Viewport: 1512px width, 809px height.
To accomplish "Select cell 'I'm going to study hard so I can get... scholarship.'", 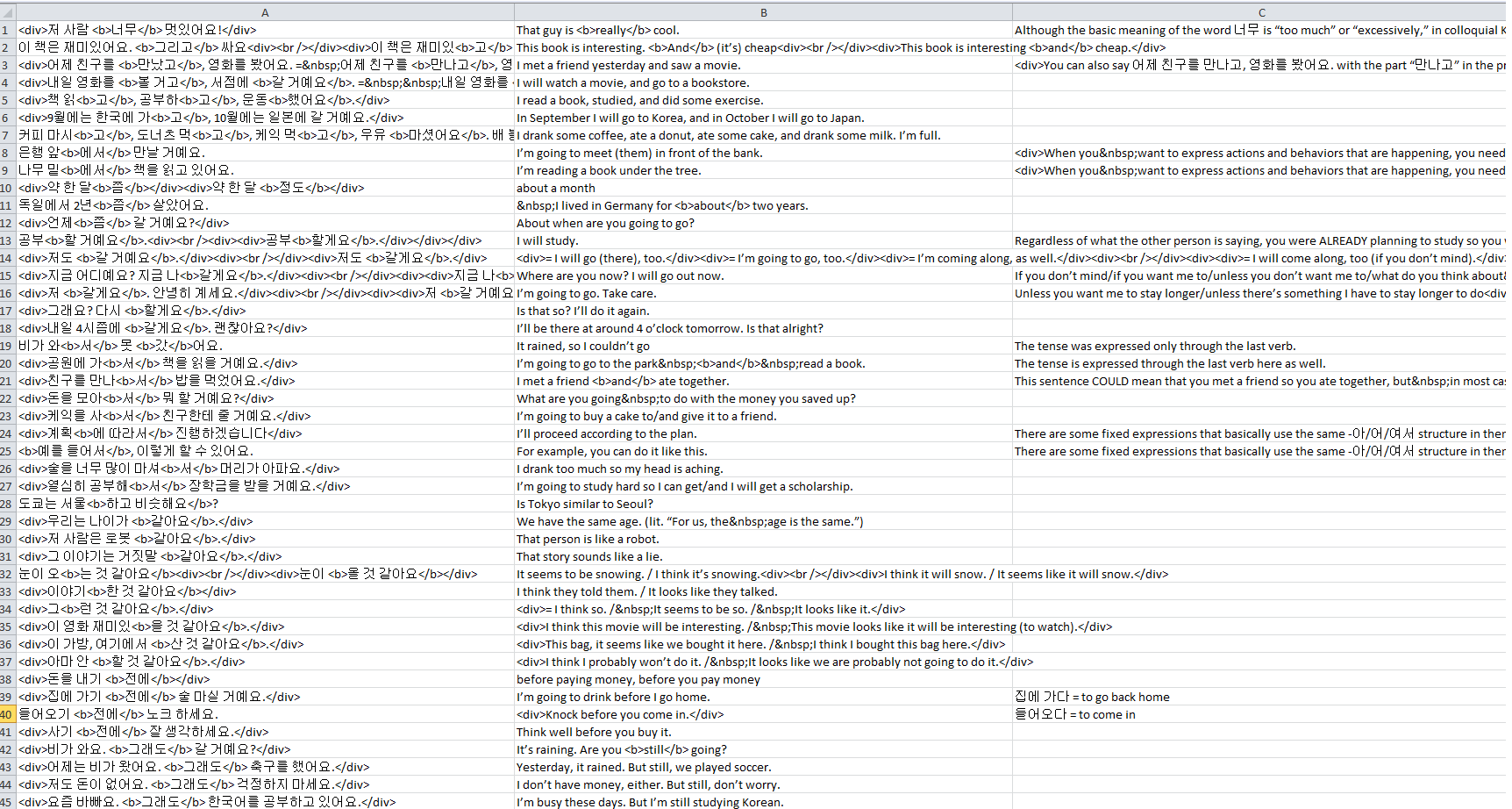I will [x=763, y=486].
